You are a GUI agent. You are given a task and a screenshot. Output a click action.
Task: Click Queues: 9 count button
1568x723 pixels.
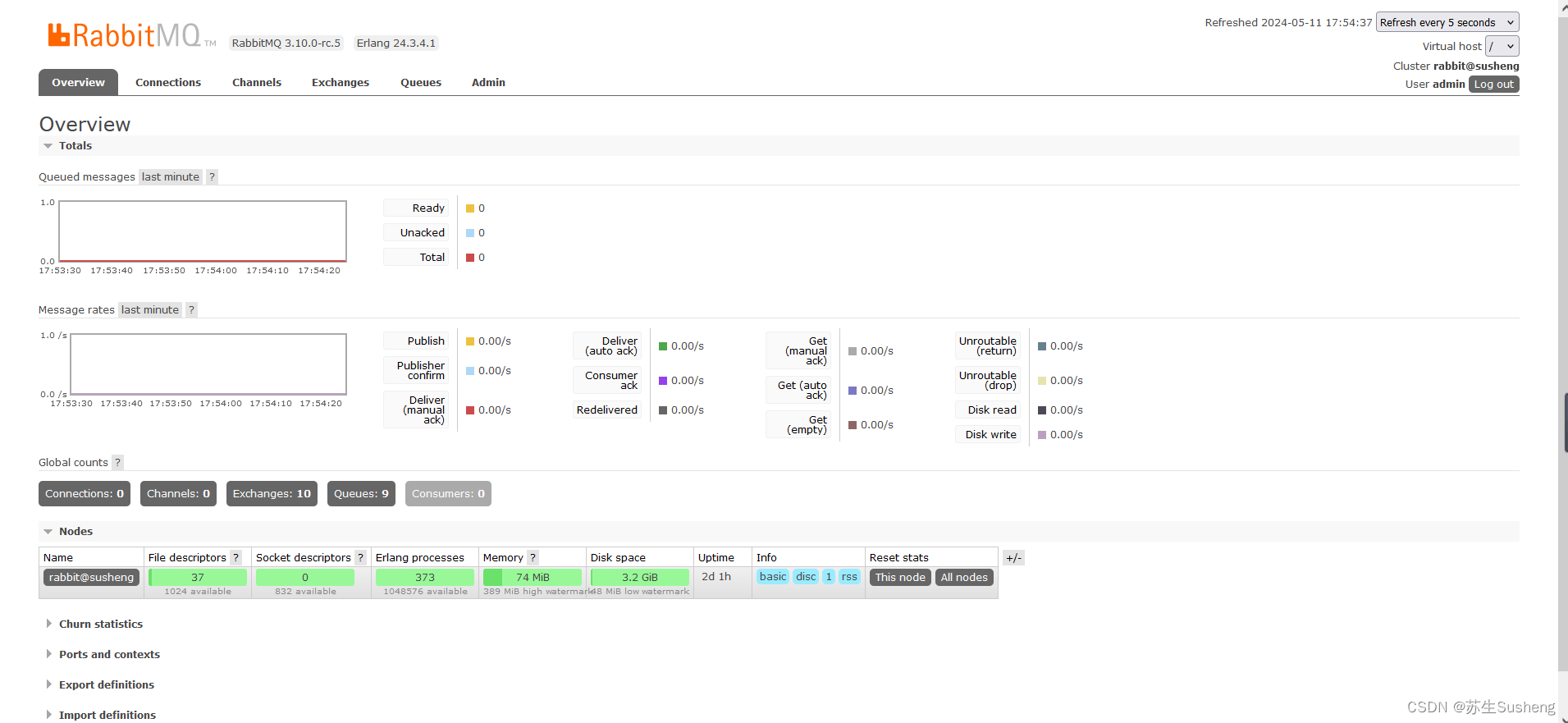361,493
